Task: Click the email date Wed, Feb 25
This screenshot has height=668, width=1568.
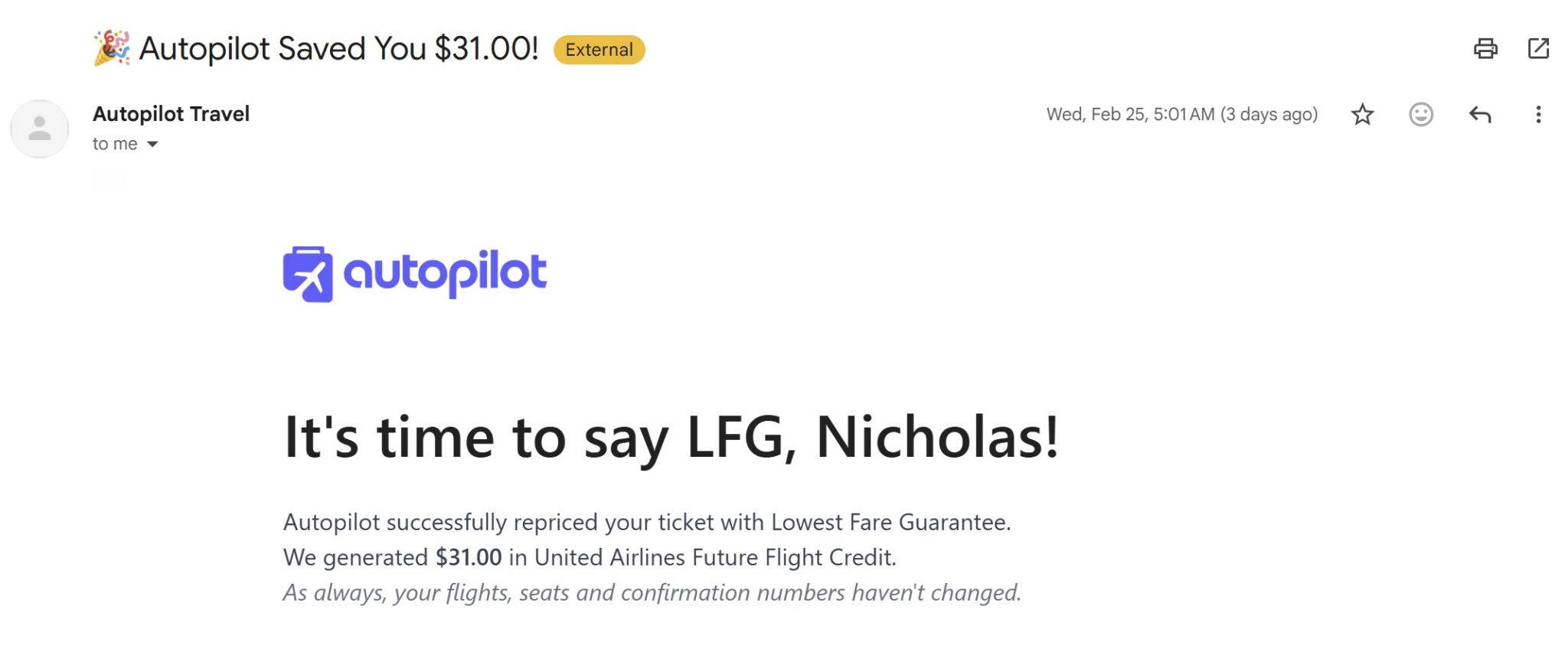Action: [x=1181, y=115]
